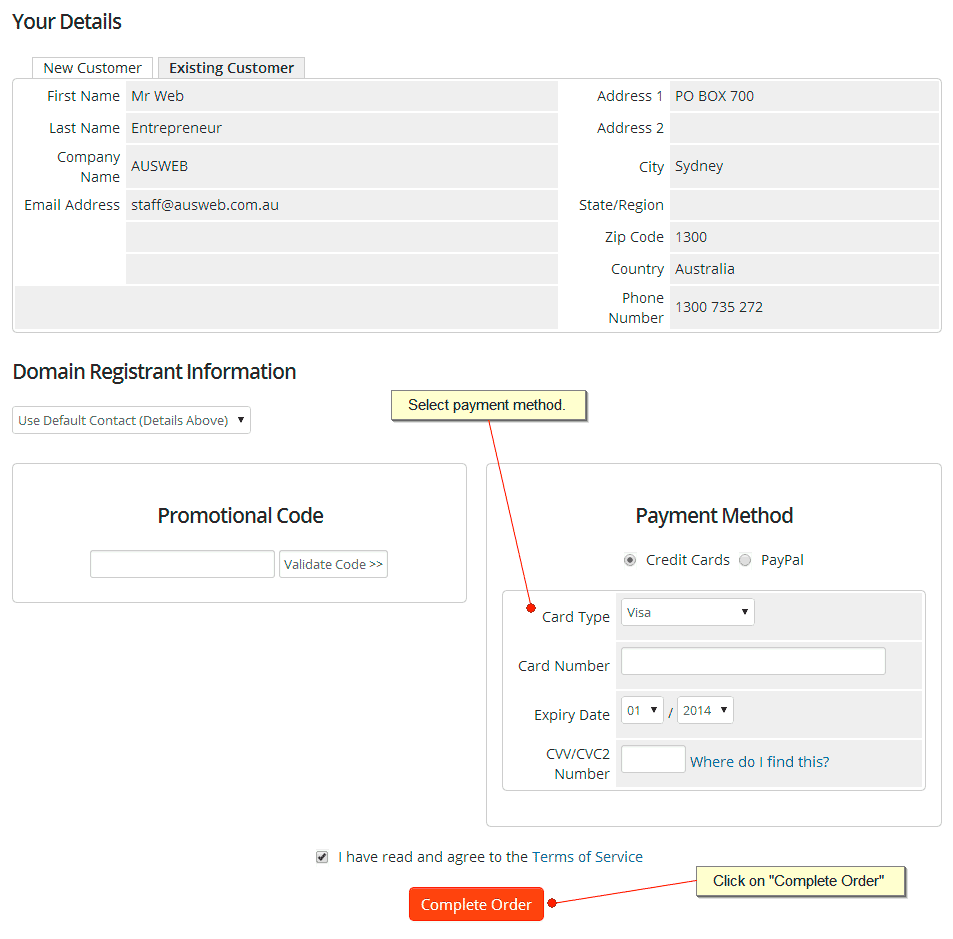Viewport: 953px width, 939px height.
Task: Click the Expiry Date label
Action: [x=572, y=715]
